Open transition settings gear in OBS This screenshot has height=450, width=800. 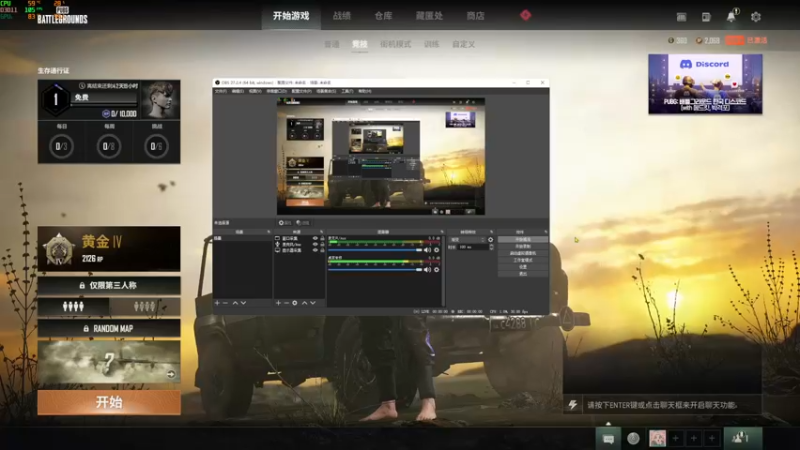(x=491, y=240)
